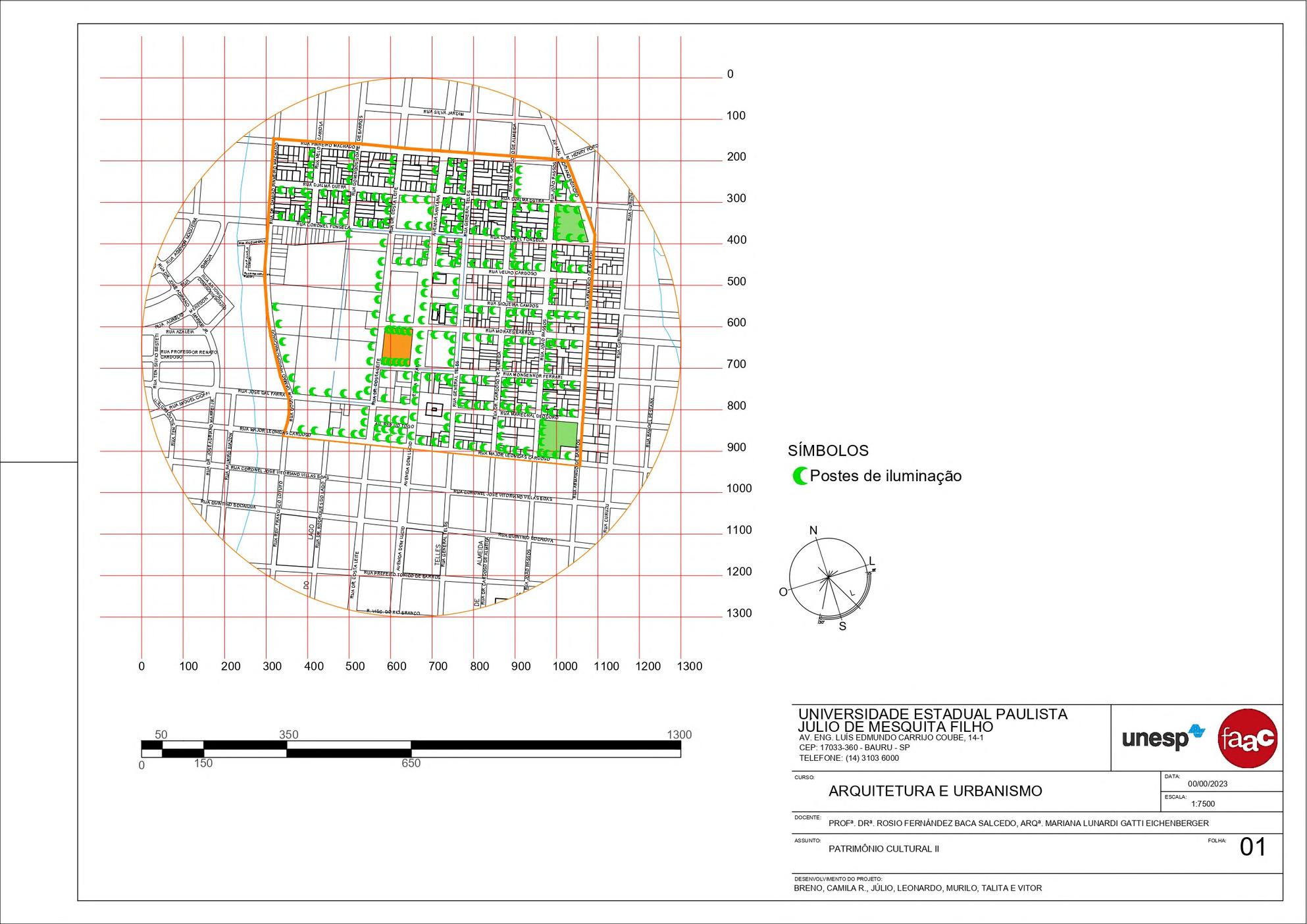Click the date field 00/00/2023
The image size is (1307, 924).
1207,784
